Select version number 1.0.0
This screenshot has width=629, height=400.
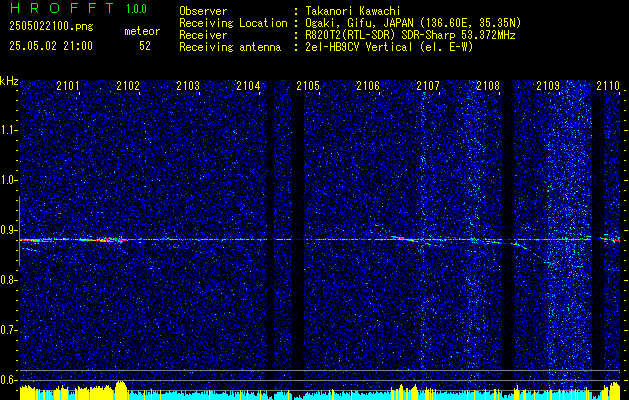click(x=136, y=8)
